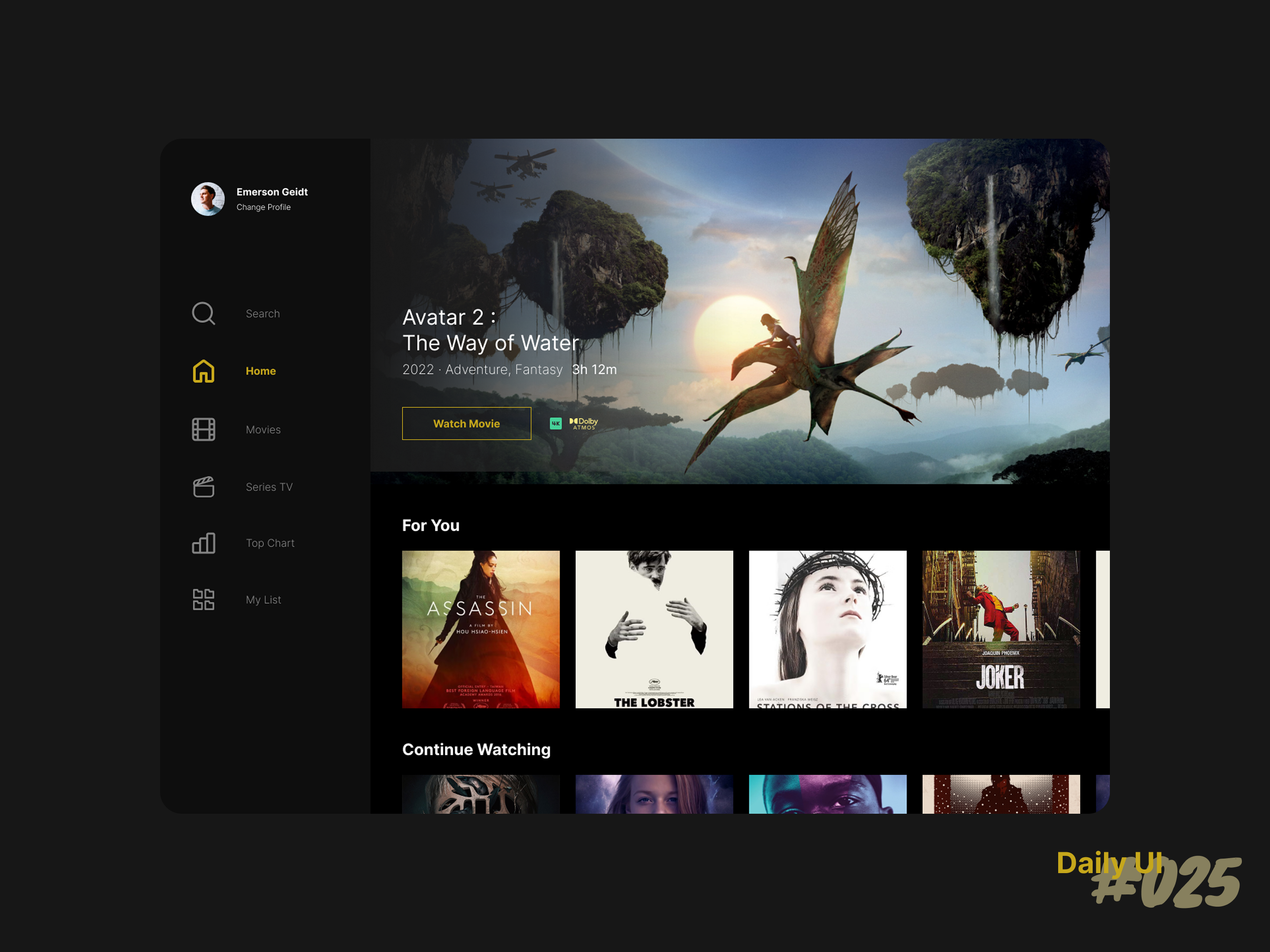The width and height of the screenshot is (1270, 952).
Task: Open first Continue Watching thumbnail with masked face
Action: click(x=480, y=794)
